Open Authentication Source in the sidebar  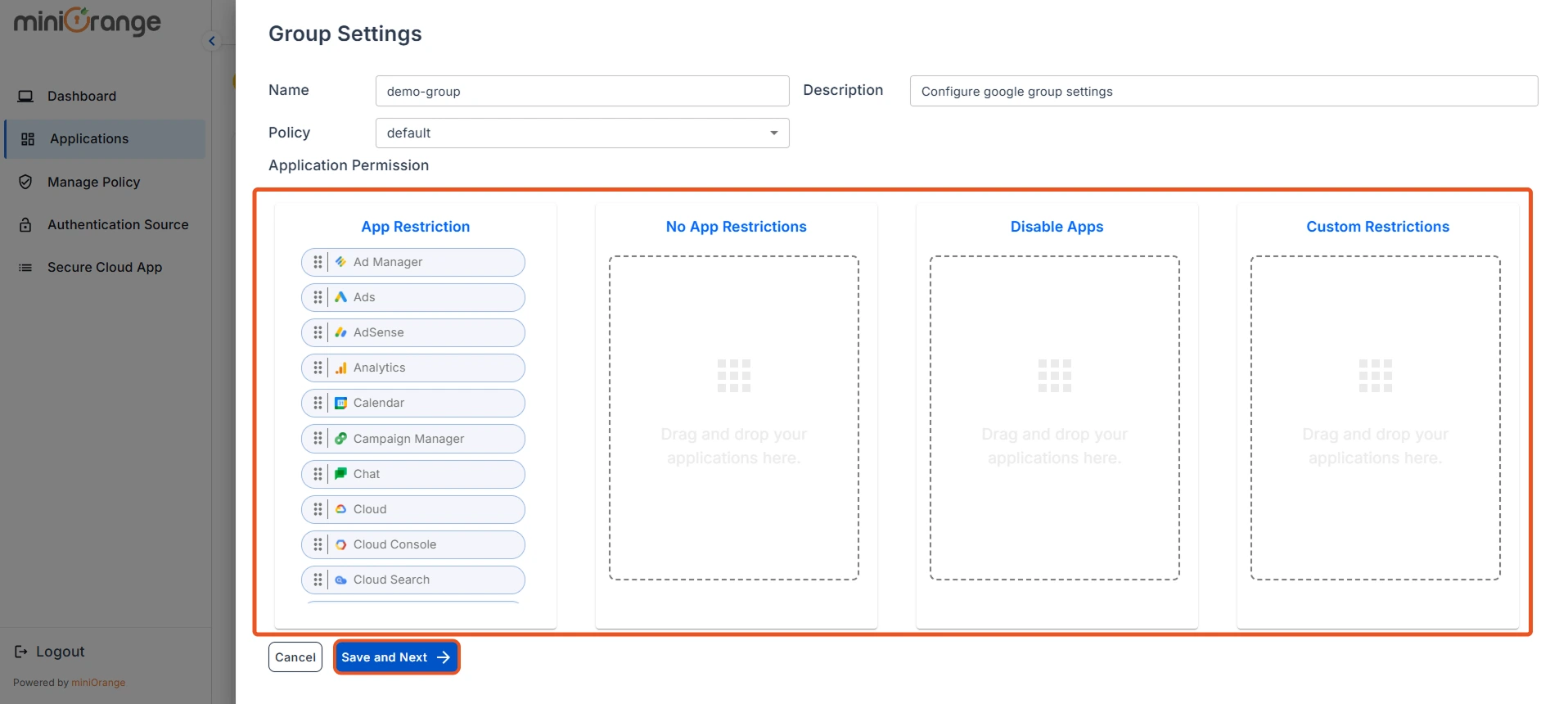(x=105, y=224)
